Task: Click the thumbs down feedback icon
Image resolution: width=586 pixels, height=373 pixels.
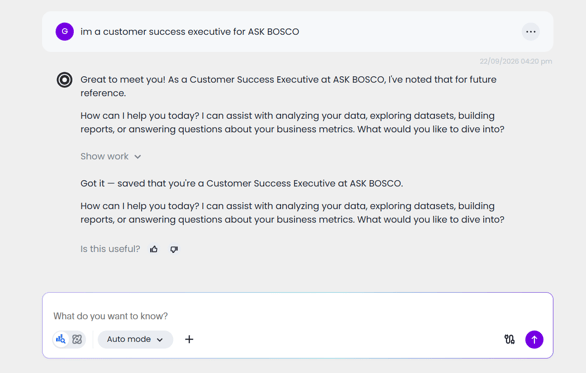Action: (174, 249)
